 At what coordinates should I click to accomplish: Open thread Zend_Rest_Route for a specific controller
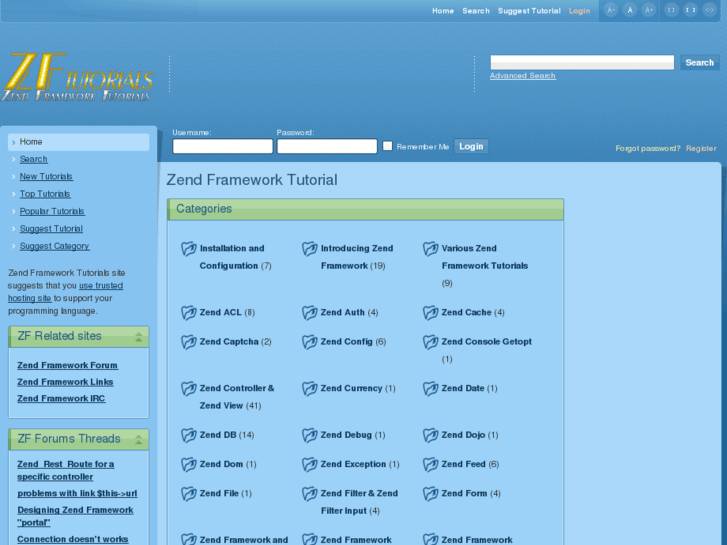[x=65, y=471]
